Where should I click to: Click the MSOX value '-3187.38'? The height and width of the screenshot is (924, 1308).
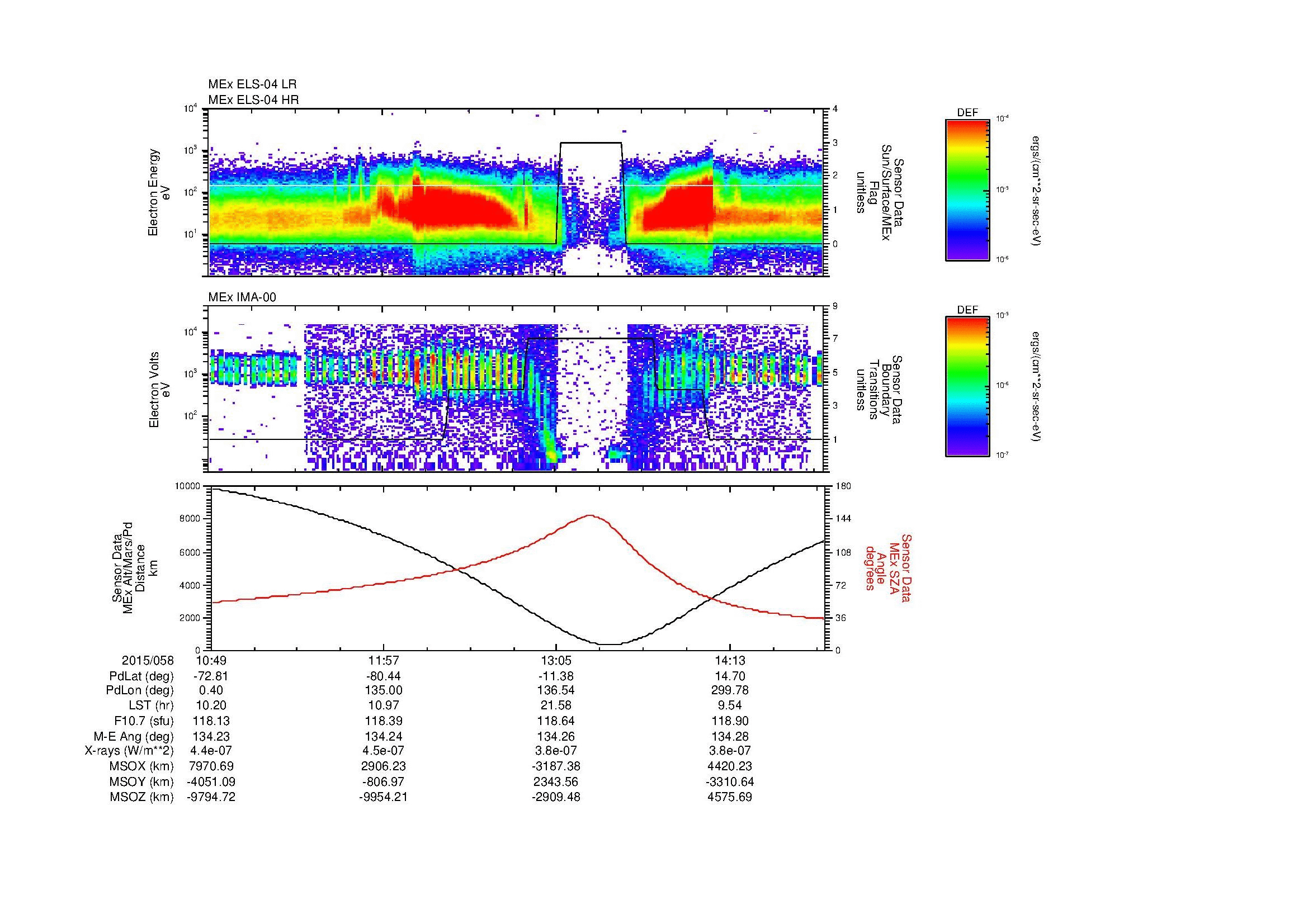(x=556, y=766)
